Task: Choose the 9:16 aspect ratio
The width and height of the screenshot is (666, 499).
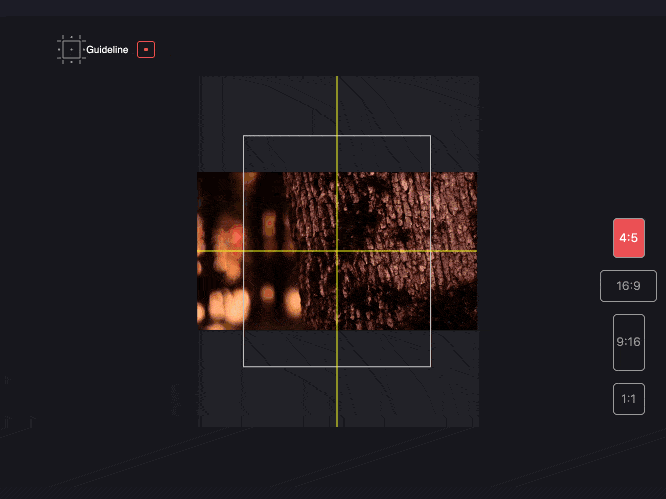Action: (629, 342)
